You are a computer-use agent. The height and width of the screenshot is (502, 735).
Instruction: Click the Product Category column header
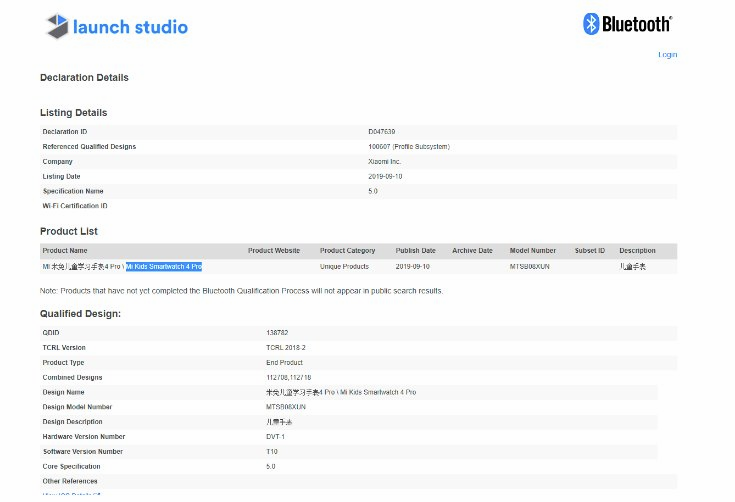pyautogui.click(x=347, y=251)
